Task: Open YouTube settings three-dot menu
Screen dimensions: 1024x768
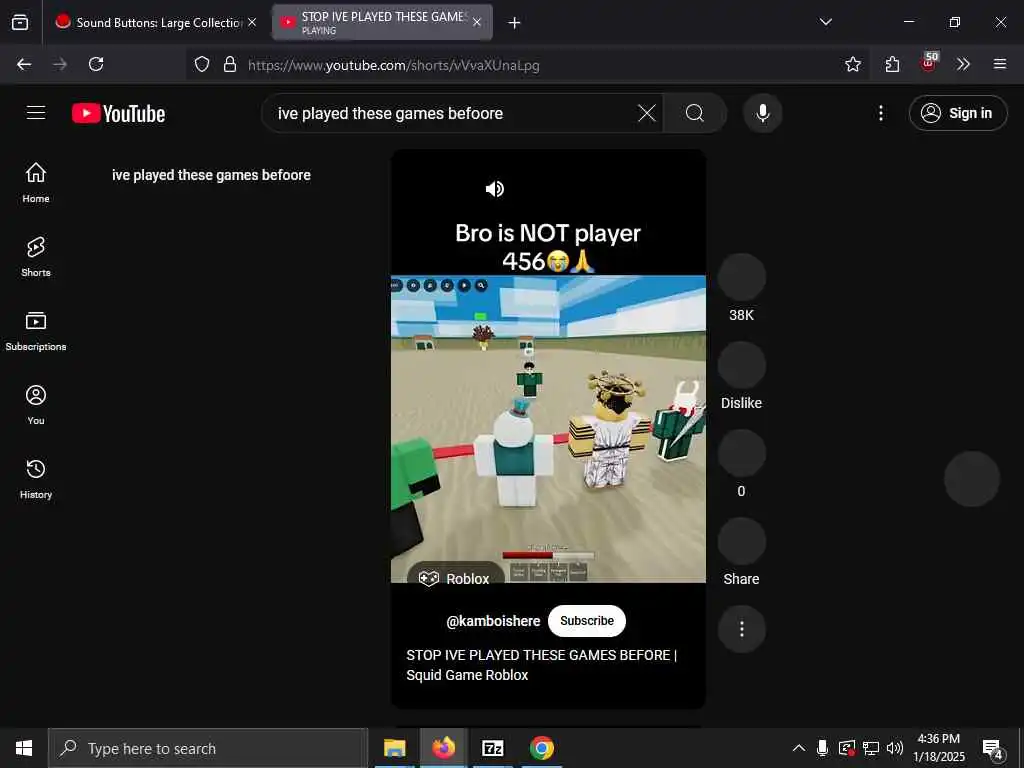Action: [x=880, y=113]
